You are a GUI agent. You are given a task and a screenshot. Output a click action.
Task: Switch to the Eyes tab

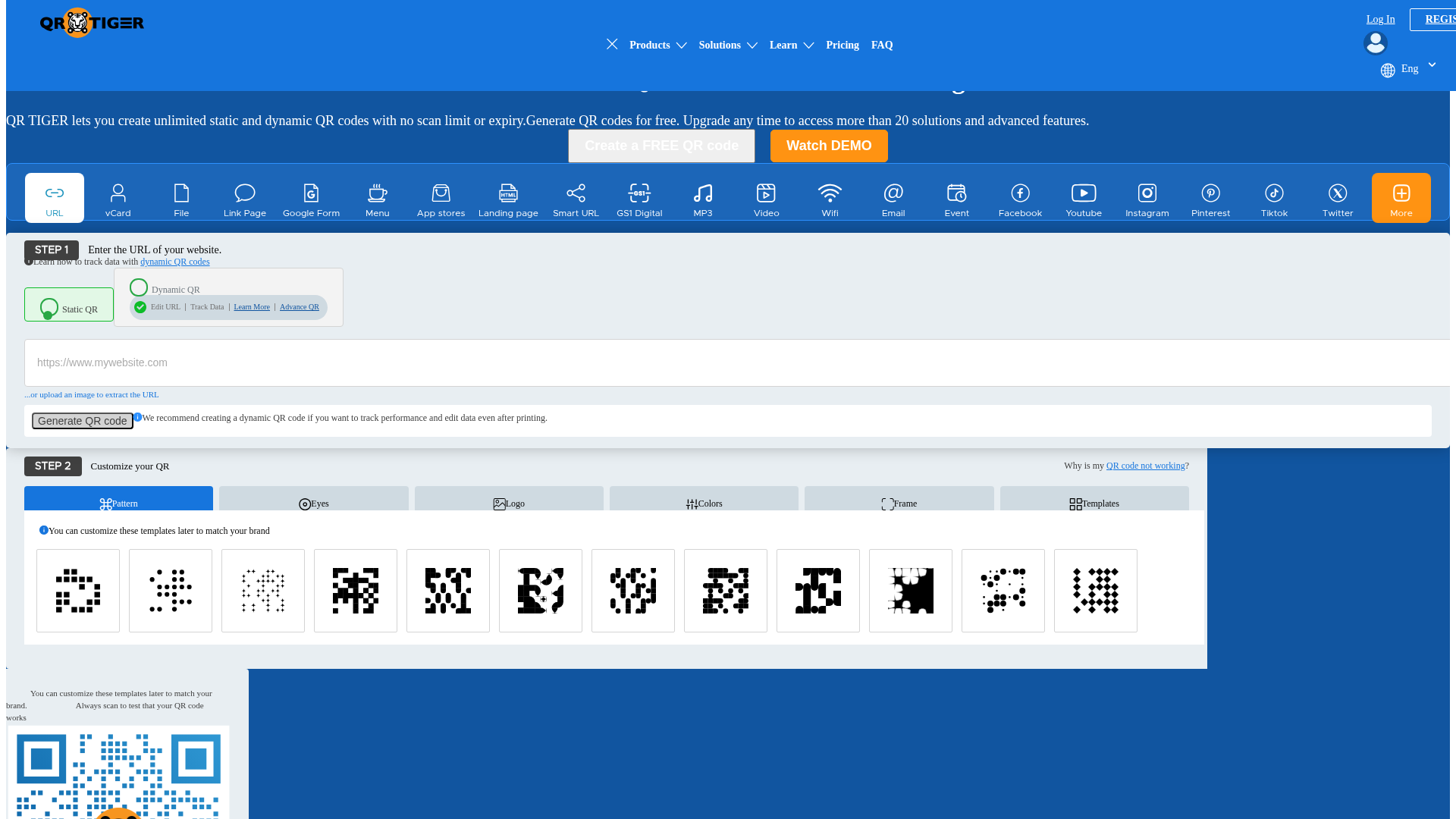[x=314, y=499]
